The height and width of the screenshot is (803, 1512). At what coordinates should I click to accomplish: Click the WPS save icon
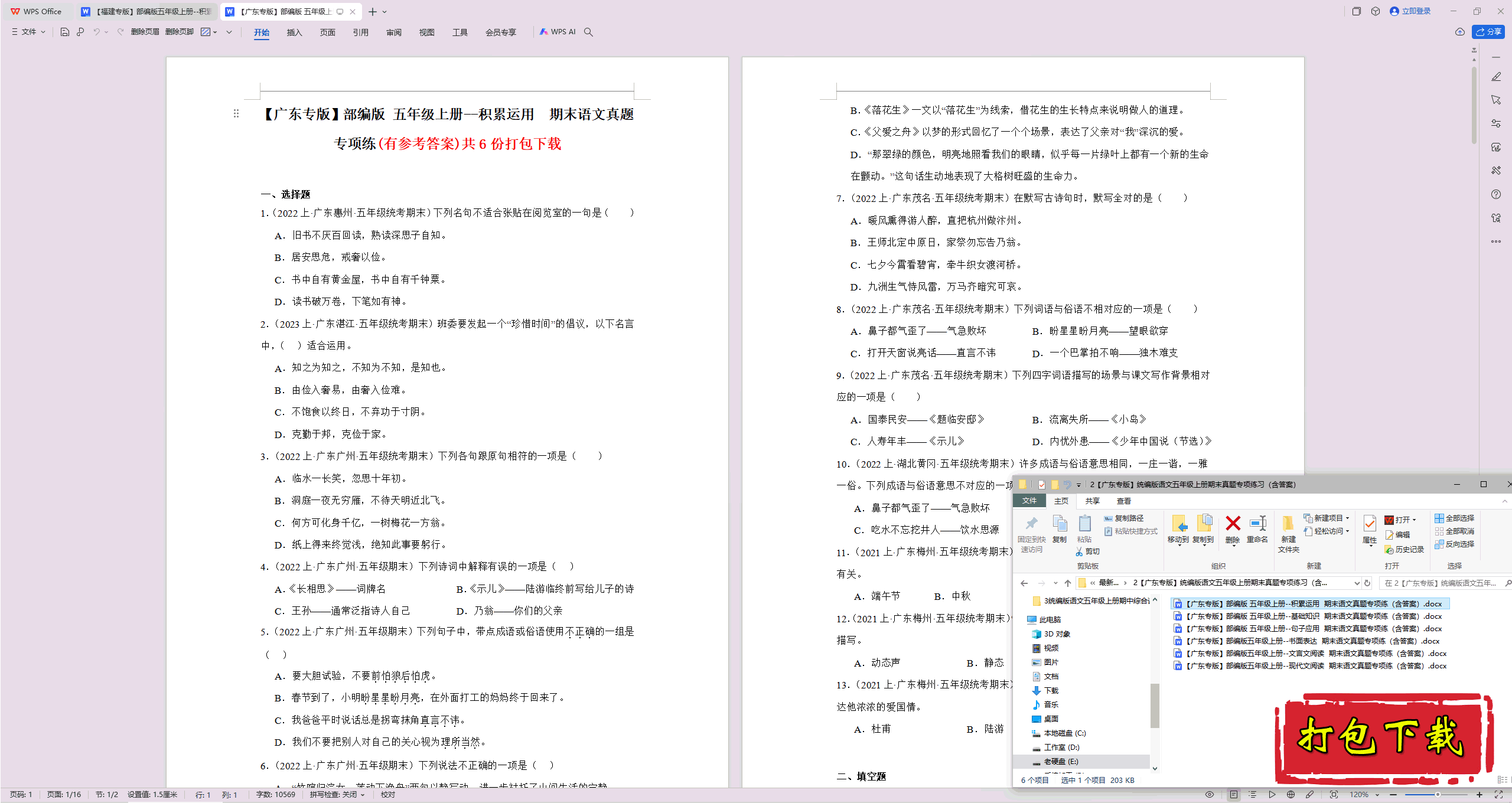(x=65, y=32)
